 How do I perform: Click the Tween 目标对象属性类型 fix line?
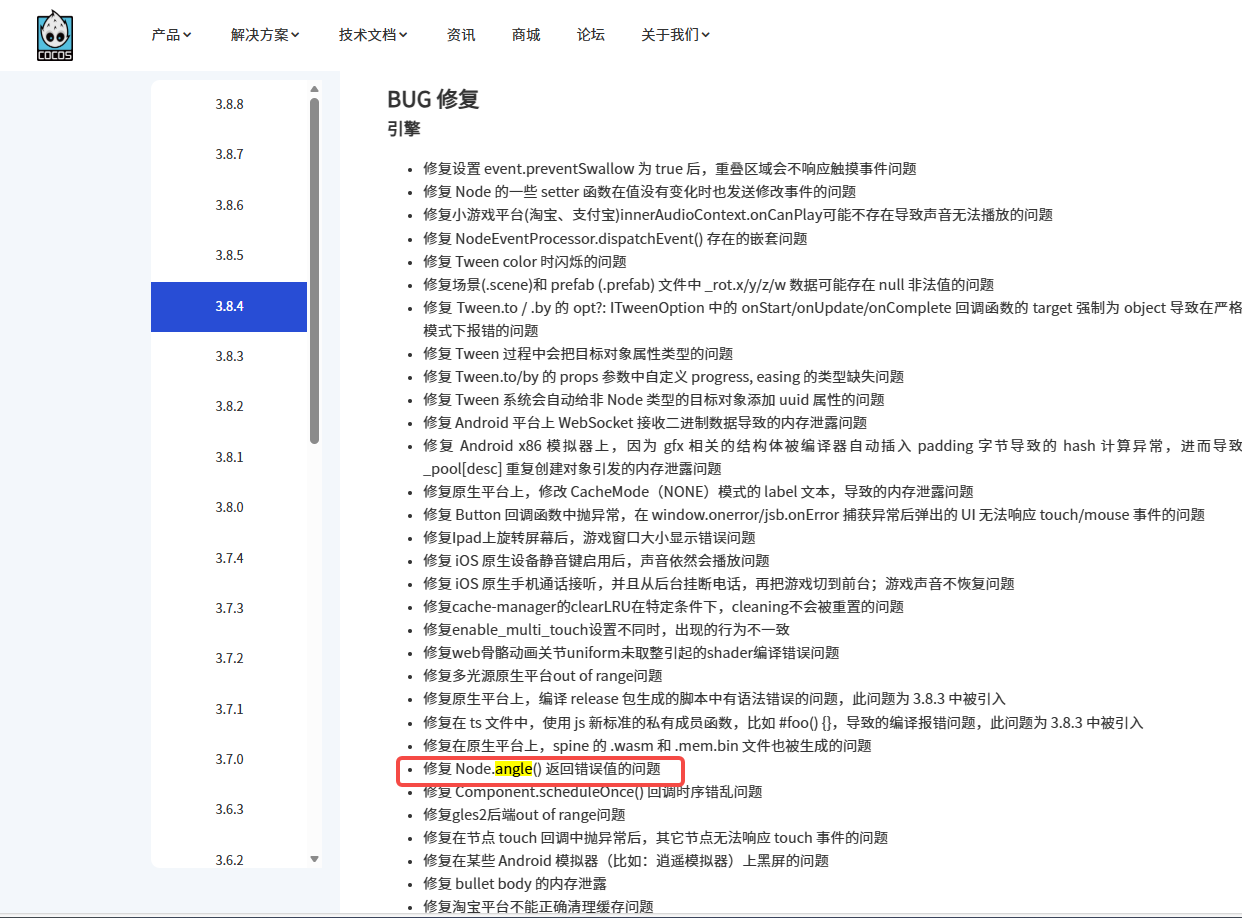(x=578, y=354)
